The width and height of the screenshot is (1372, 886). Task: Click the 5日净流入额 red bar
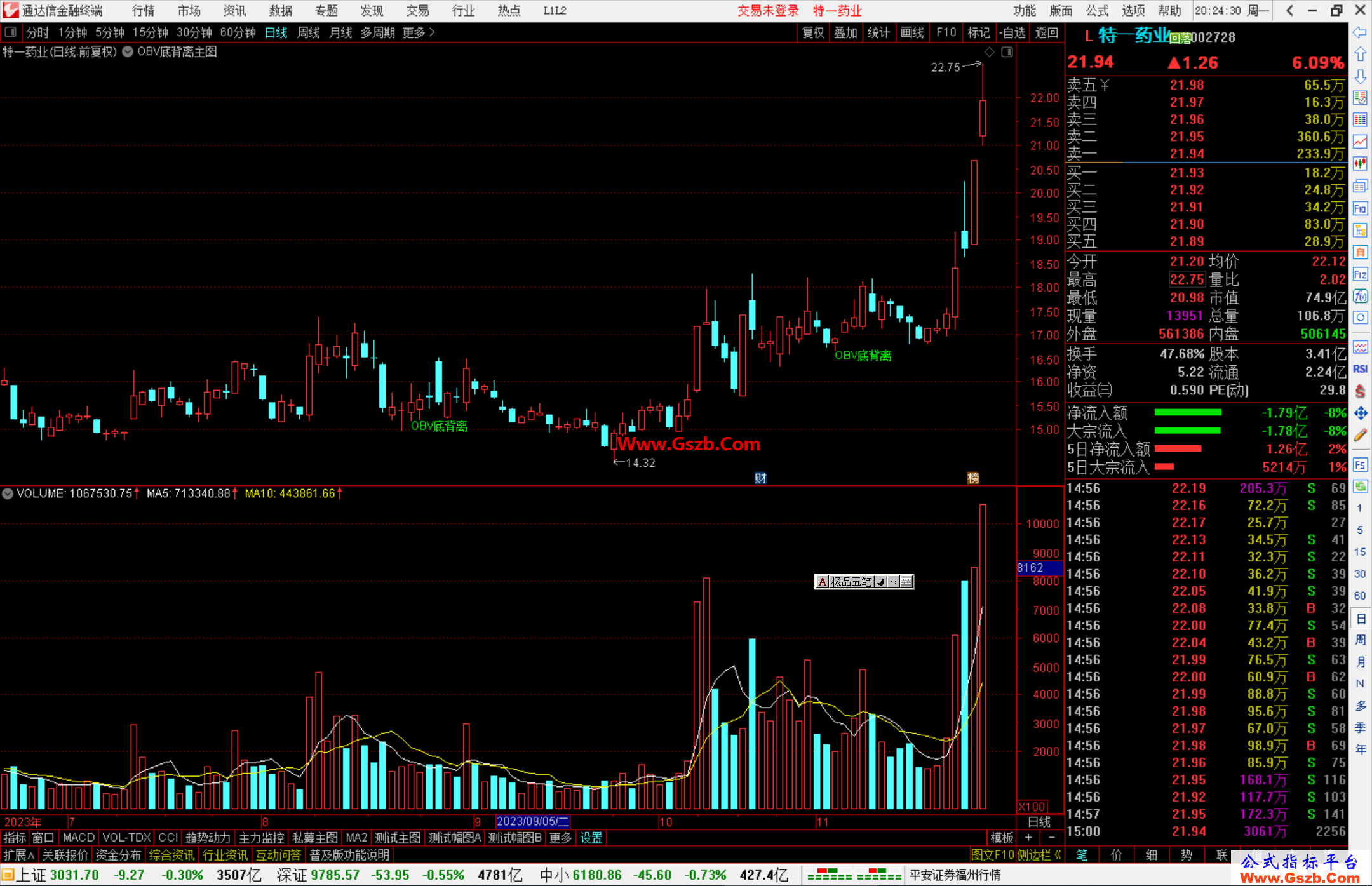1178,449
